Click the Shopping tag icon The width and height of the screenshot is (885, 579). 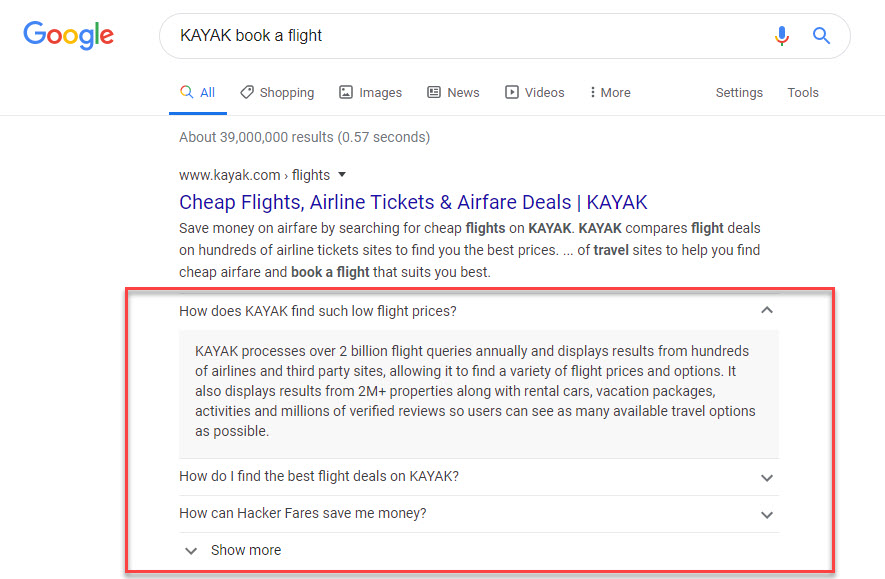pyautogui.click(x=247, y=92)
